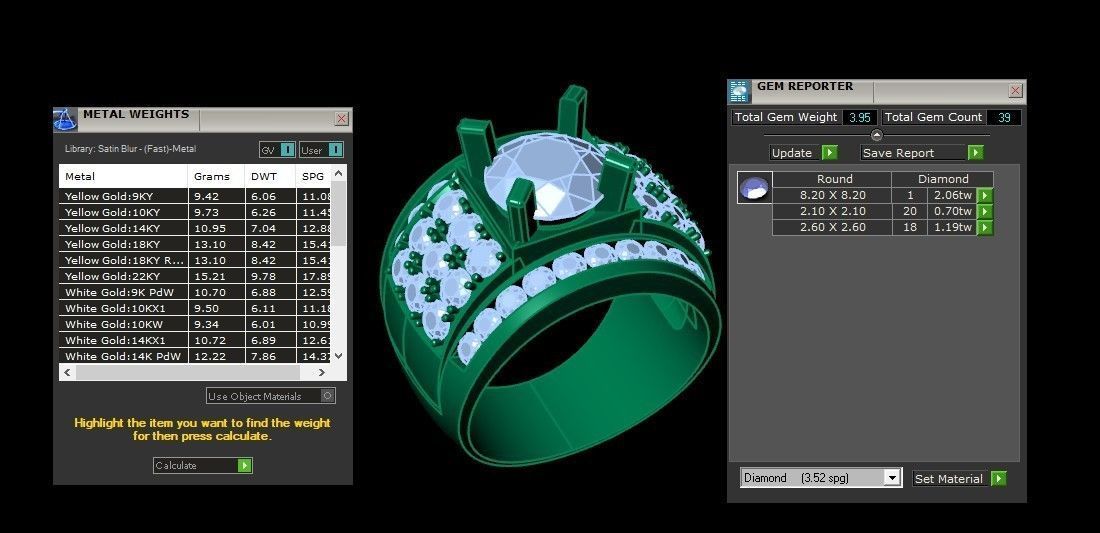Click the 1.19tw weight cell
The image size is (1100, 533).
tap(953, 228)
